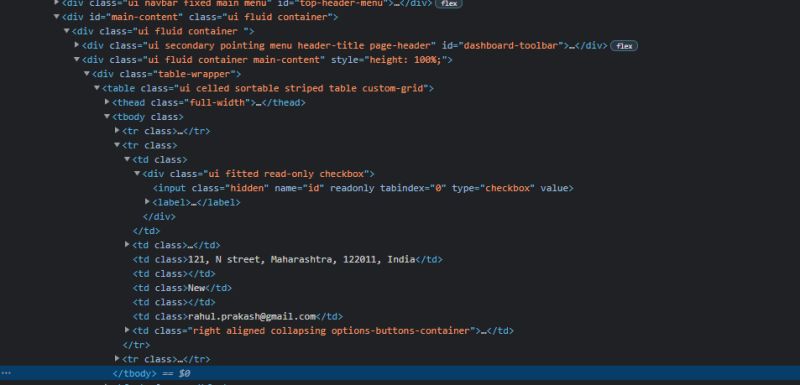Click flex badge beside dashboard-toolbar div
Viewport: 800px width, 385px height.
tap(624, 46)
